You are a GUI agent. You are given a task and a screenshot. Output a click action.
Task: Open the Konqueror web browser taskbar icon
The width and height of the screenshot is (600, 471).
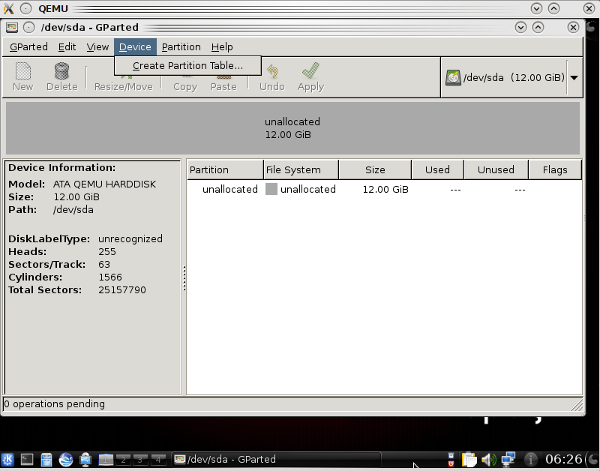[66, 459]
